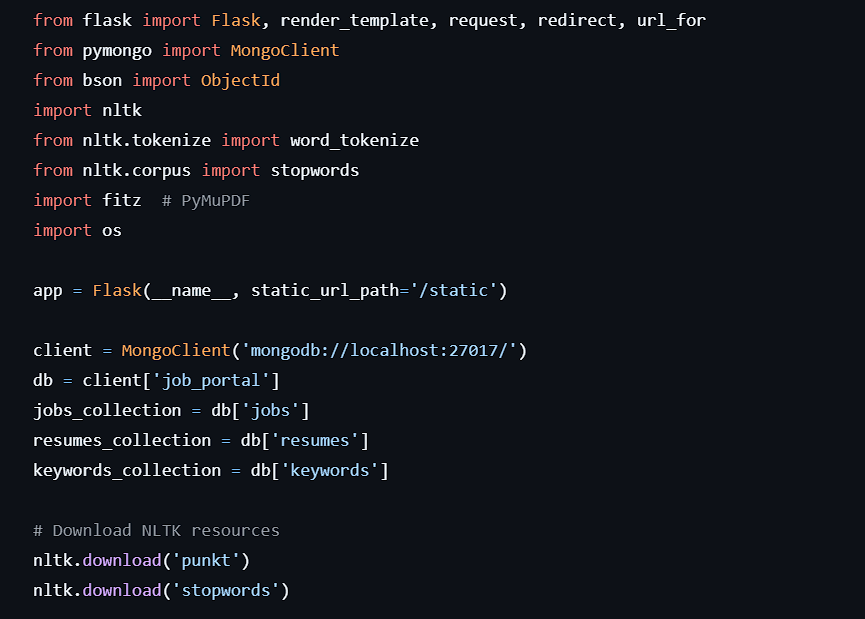Click on render_template in the flask import
The image size is (865, 619).
click(354, 20)
